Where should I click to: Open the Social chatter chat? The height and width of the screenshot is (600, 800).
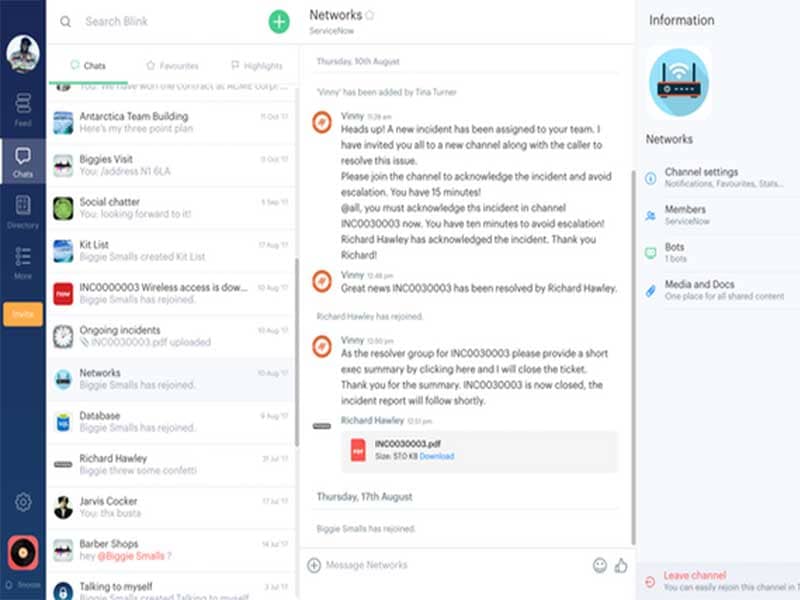[171, 208]
